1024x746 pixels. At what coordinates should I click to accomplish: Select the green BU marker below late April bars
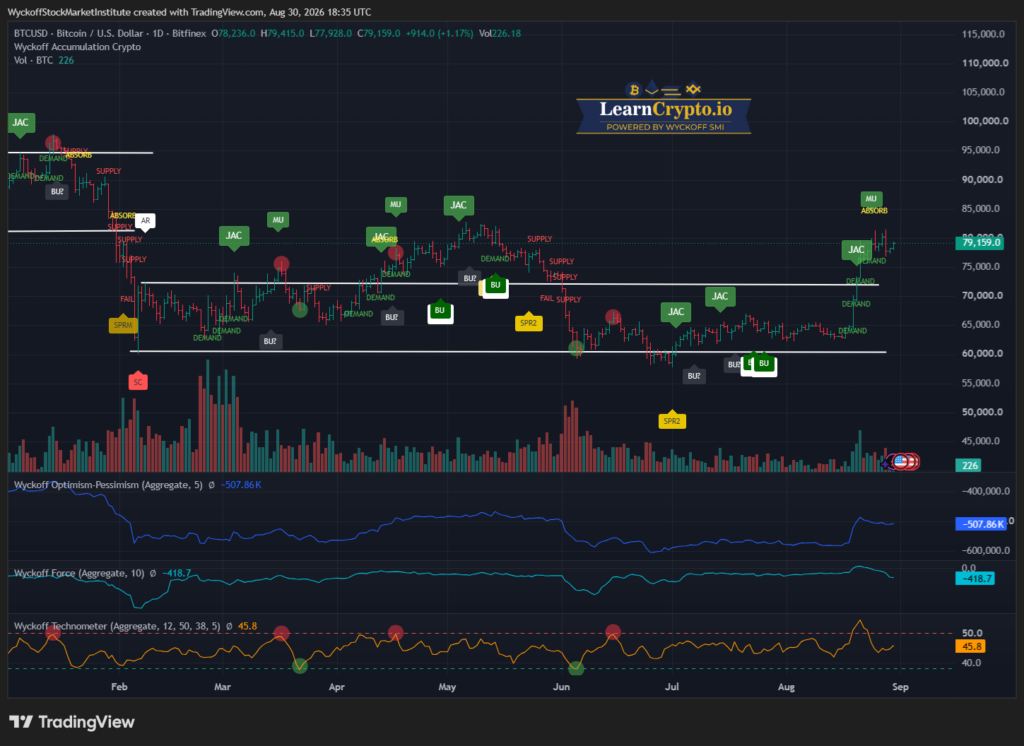point(440,312)
